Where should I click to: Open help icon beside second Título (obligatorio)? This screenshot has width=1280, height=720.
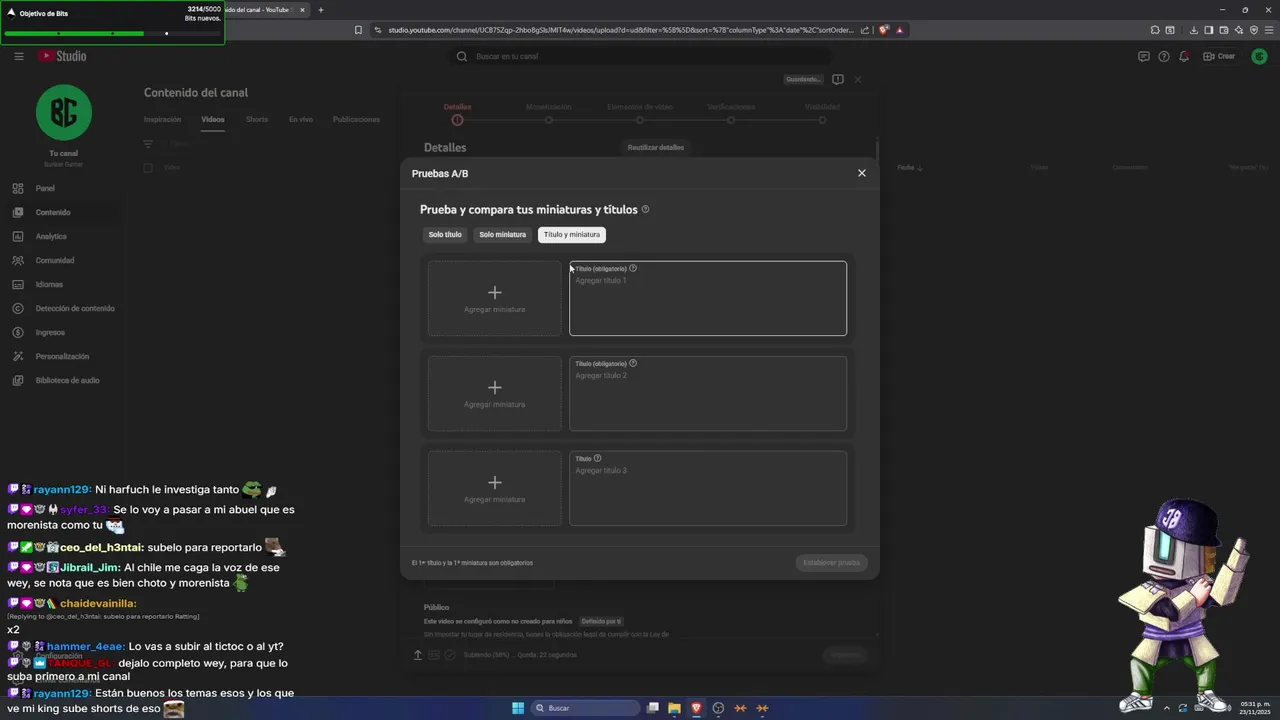[633, 363]
